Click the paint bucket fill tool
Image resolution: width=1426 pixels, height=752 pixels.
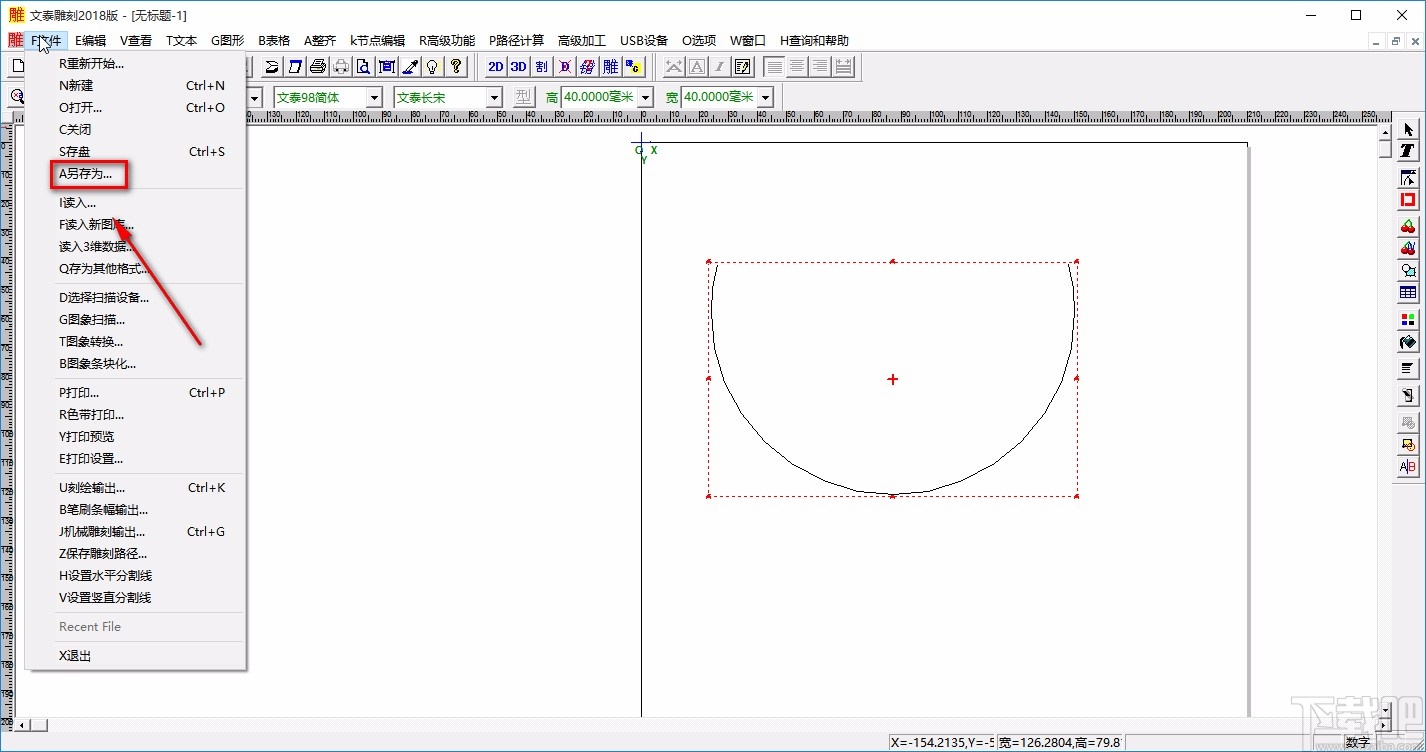coord(1408,343)
